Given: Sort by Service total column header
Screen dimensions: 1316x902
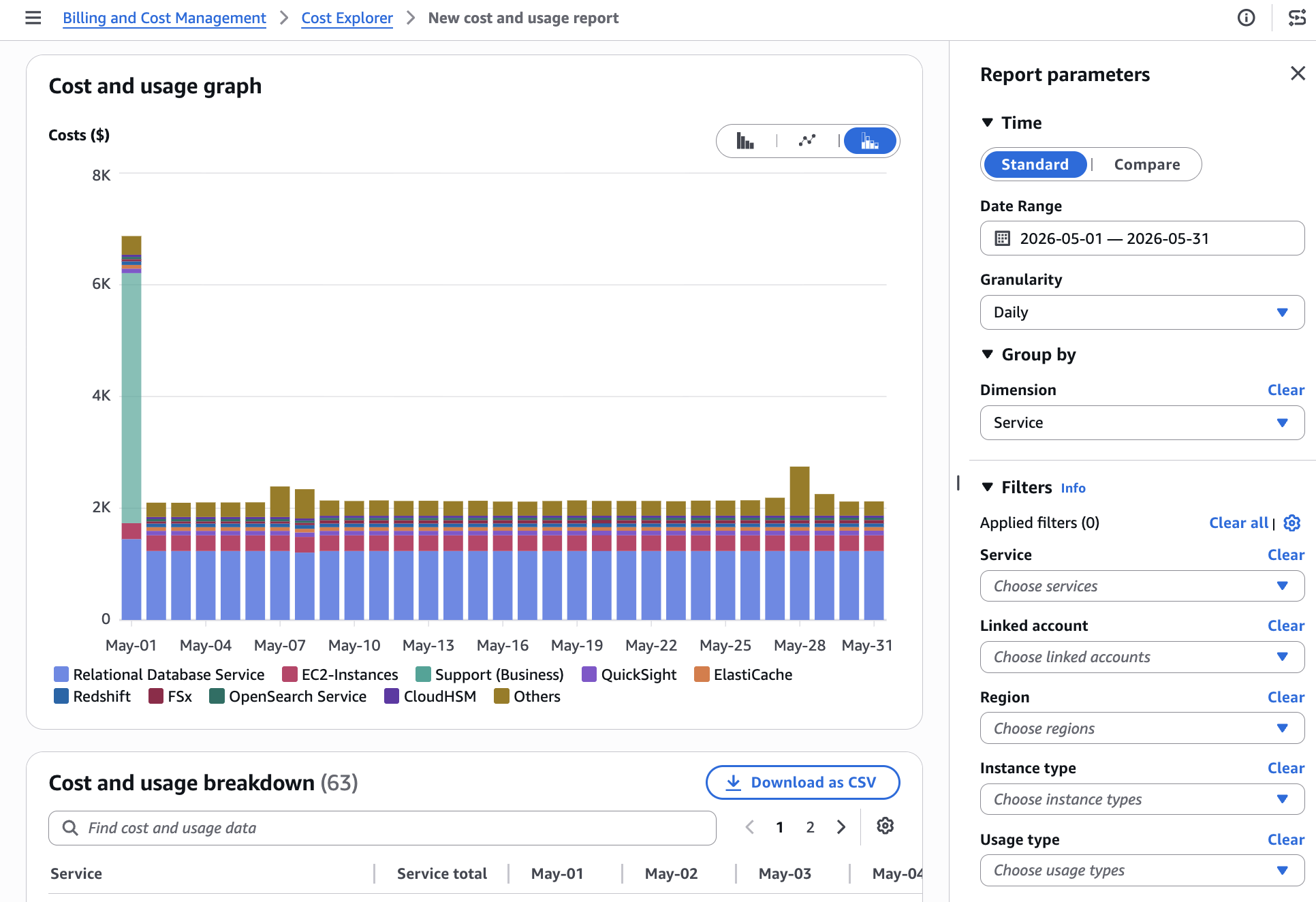Looking at the screenshot, I should click(441, 873).
